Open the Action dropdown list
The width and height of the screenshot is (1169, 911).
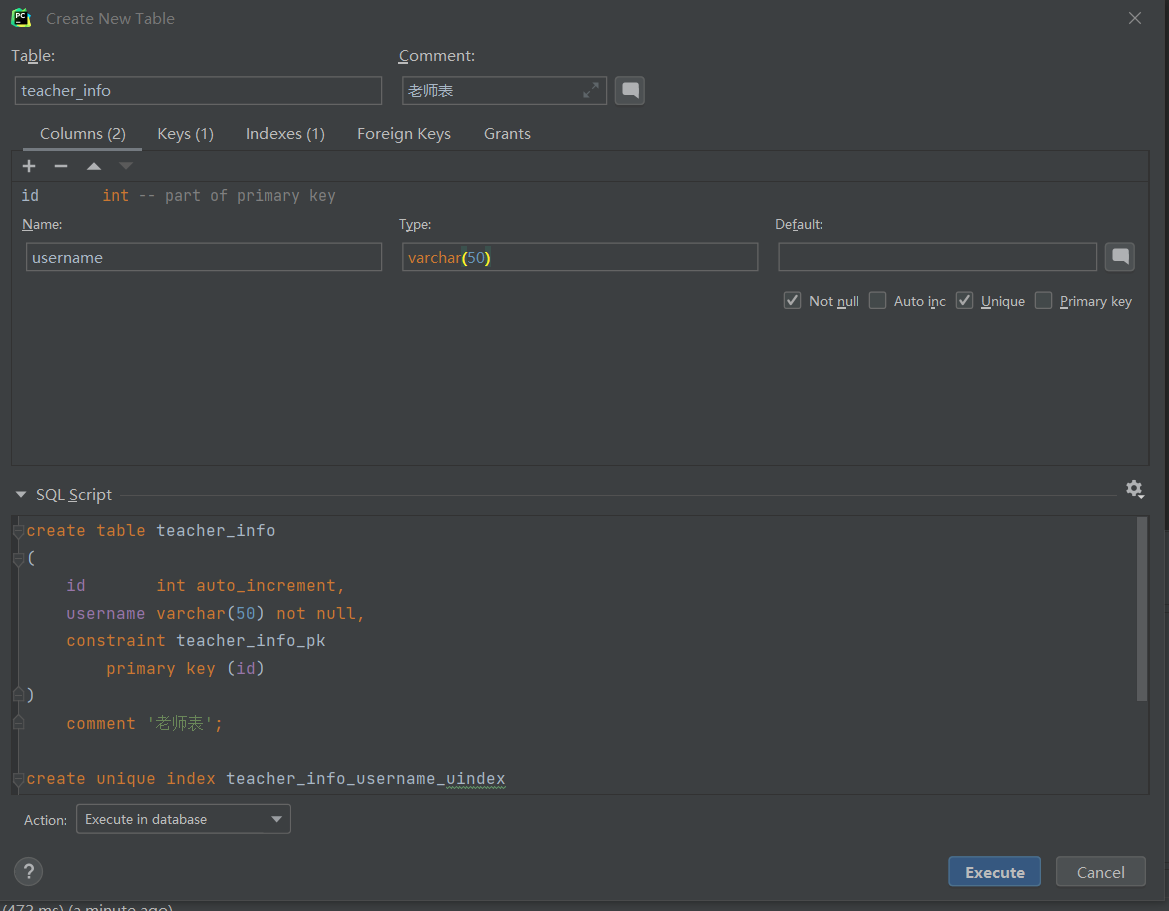click(x=183, y=819)
